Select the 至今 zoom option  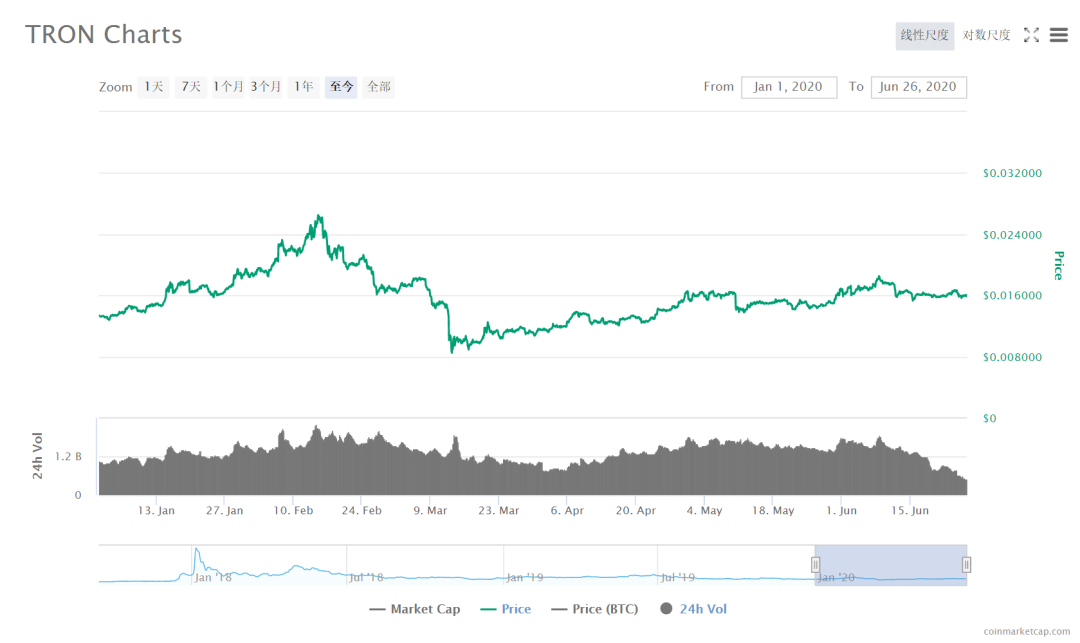[x=341, y=87]
